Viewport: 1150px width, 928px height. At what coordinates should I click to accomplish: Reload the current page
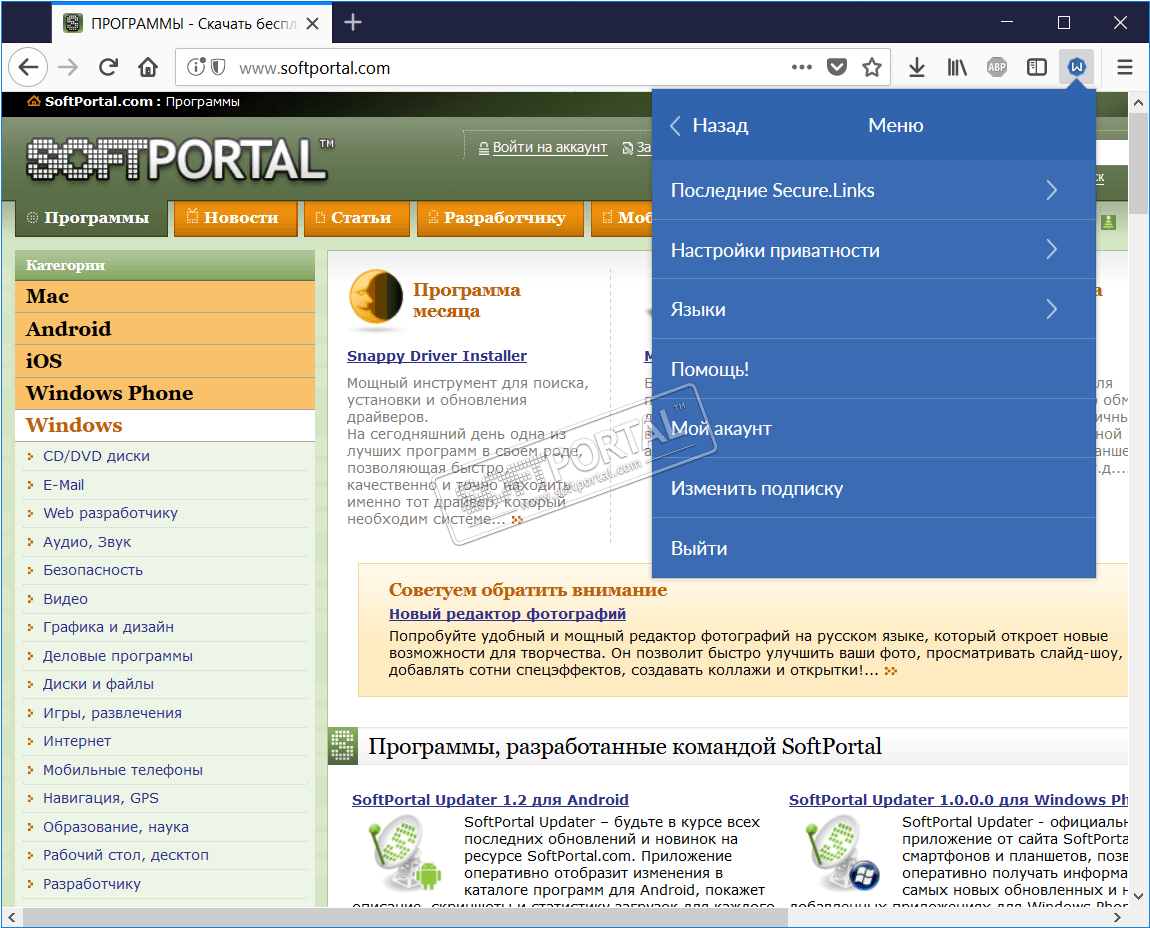click(109, 67)
